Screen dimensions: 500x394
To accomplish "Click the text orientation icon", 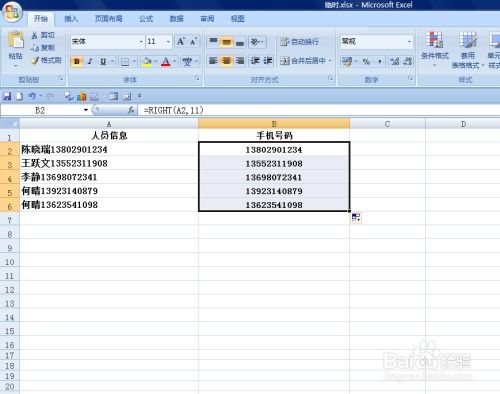I will tap(255, 42).
